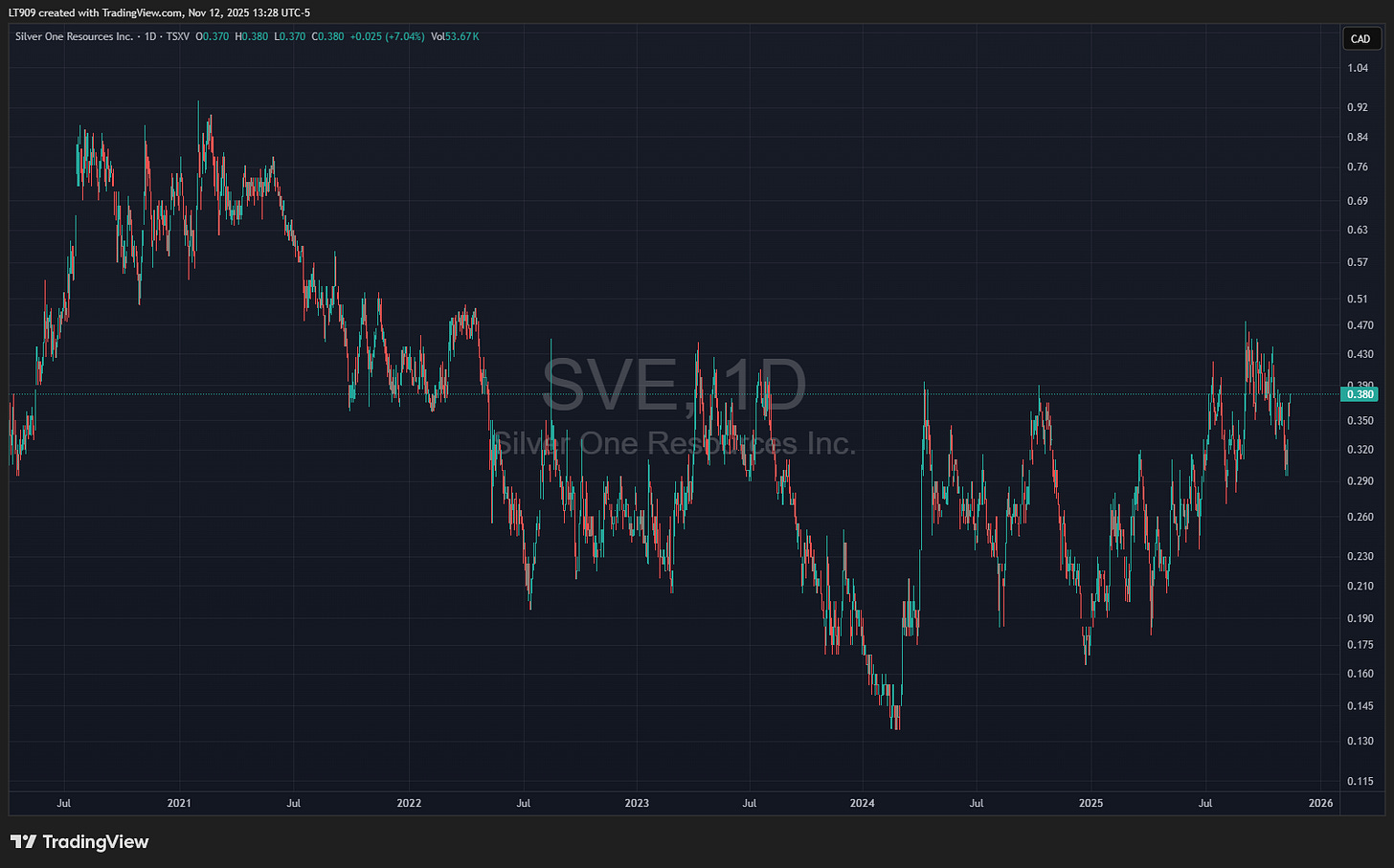Click the 0.210 price axis label
This screenshot has width=1394, height=868.
(1360, 586)
